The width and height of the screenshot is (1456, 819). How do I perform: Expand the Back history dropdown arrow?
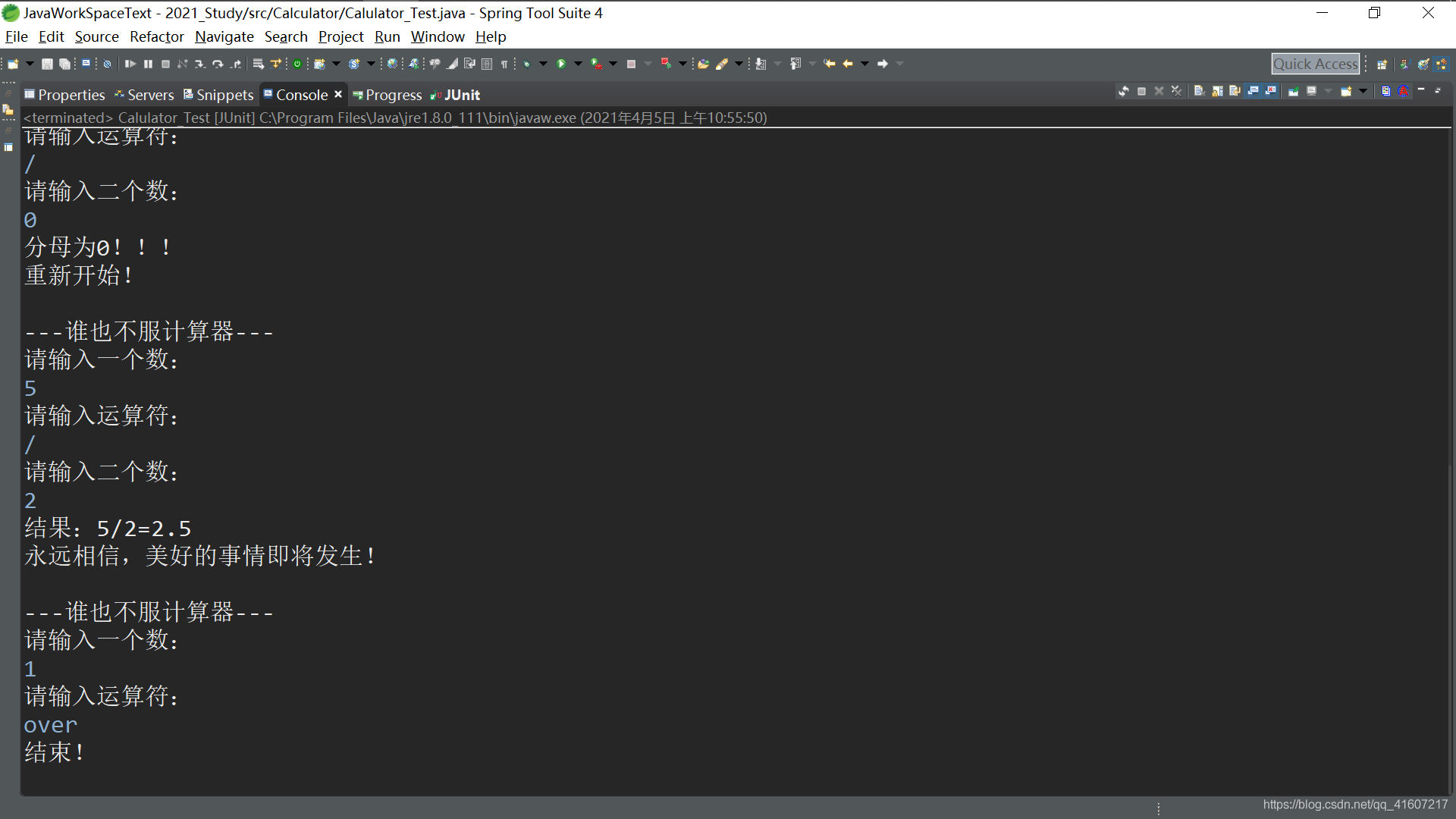pyautogui.click(x=864, y=64)
